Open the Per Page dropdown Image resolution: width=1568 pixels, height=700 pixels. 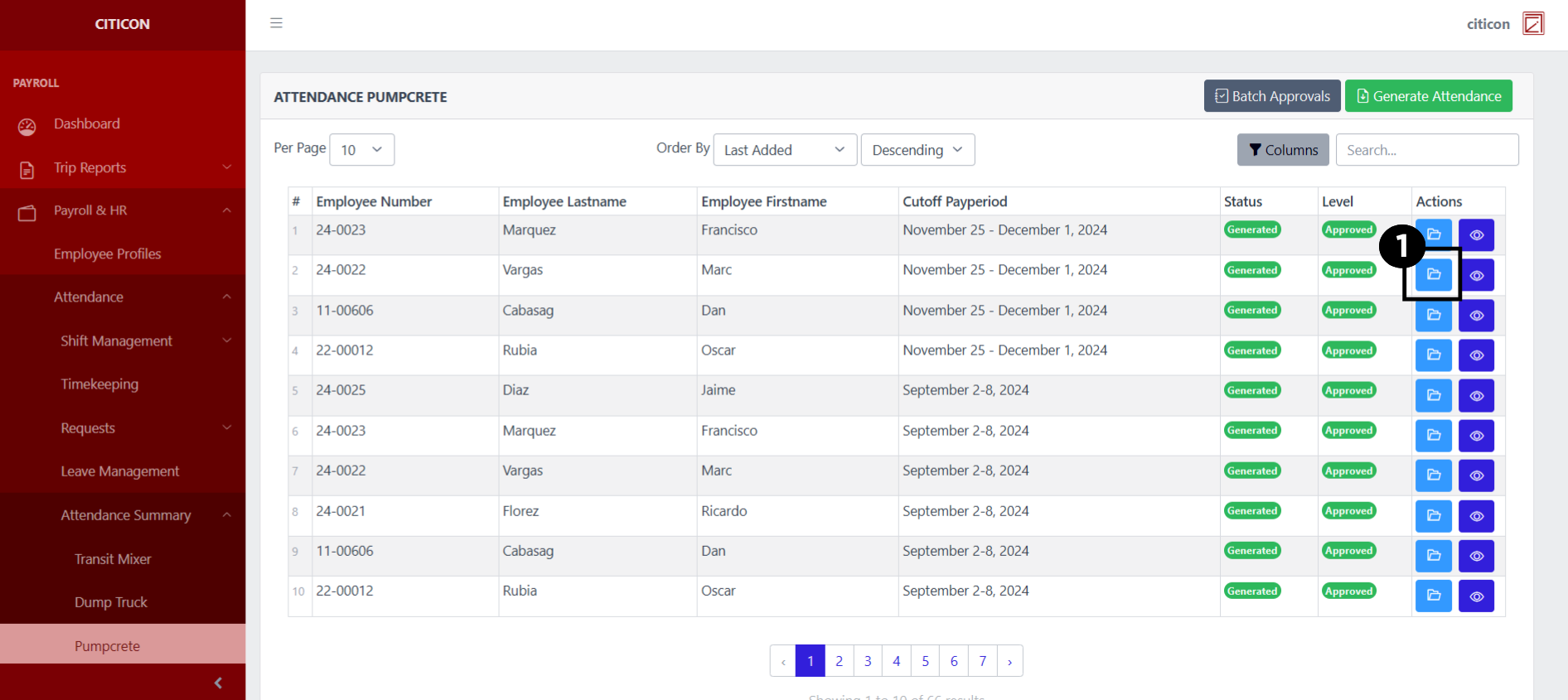pyautogui.click(x=361, y=150)
